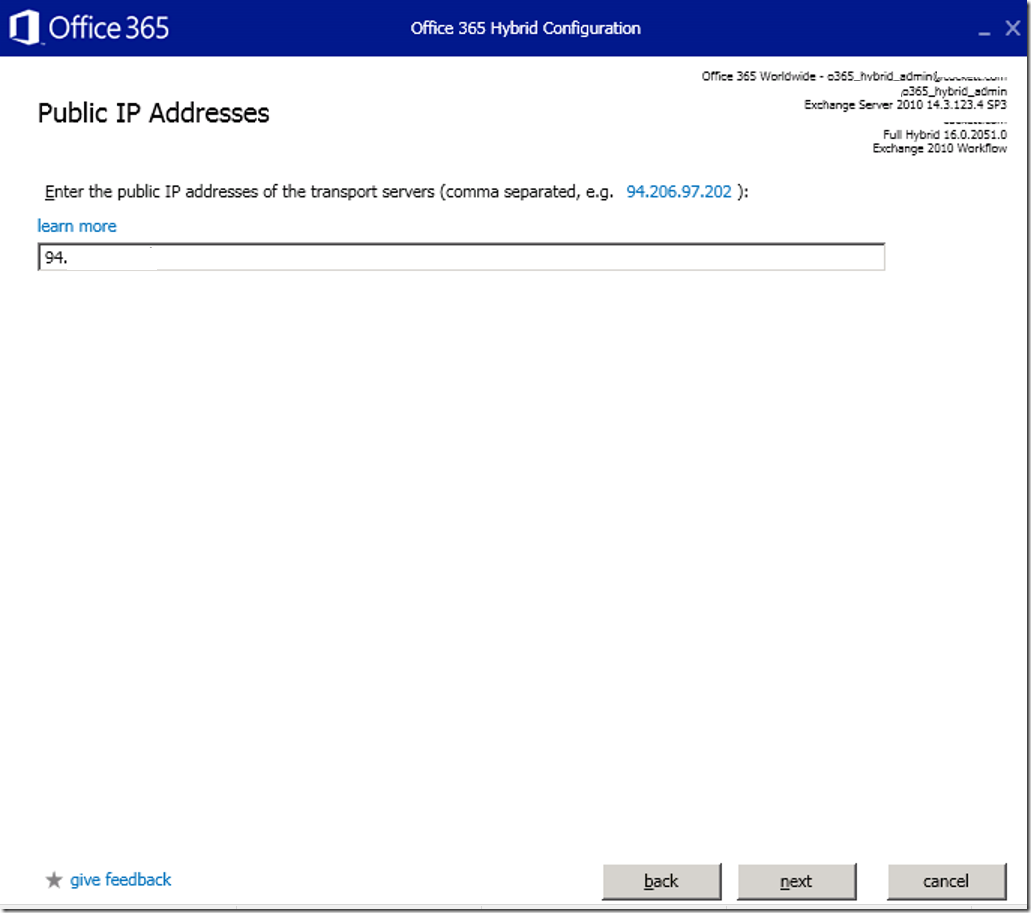The height and width of the screenshot is (913, 1031).
Task: Open the give feedback link
Action: click(120, 879)
